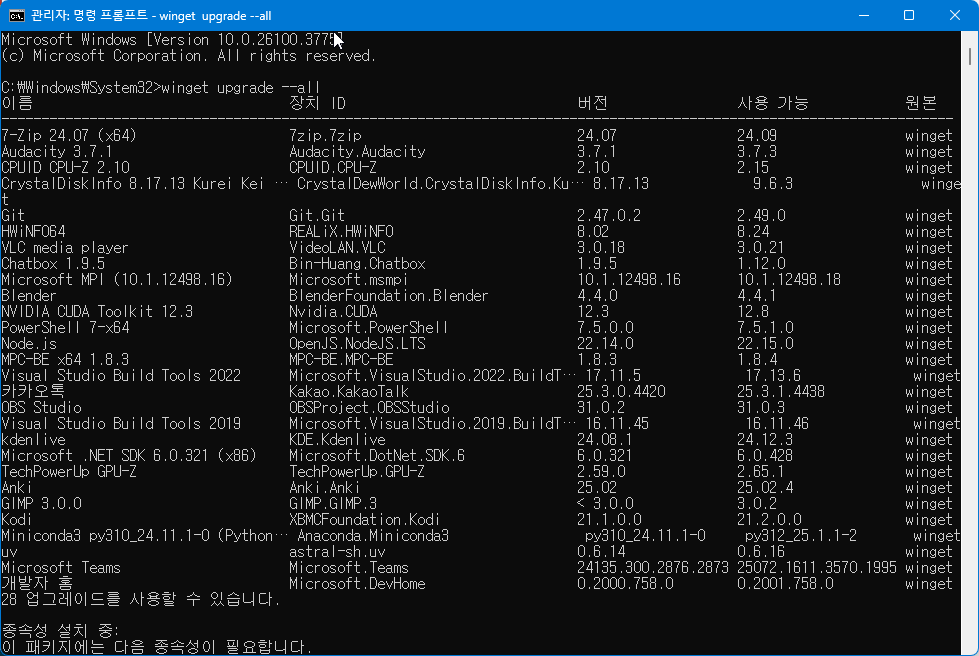979x656 pixels.
Task: Click the '버전' column header
Action: [x=592, y=103]
